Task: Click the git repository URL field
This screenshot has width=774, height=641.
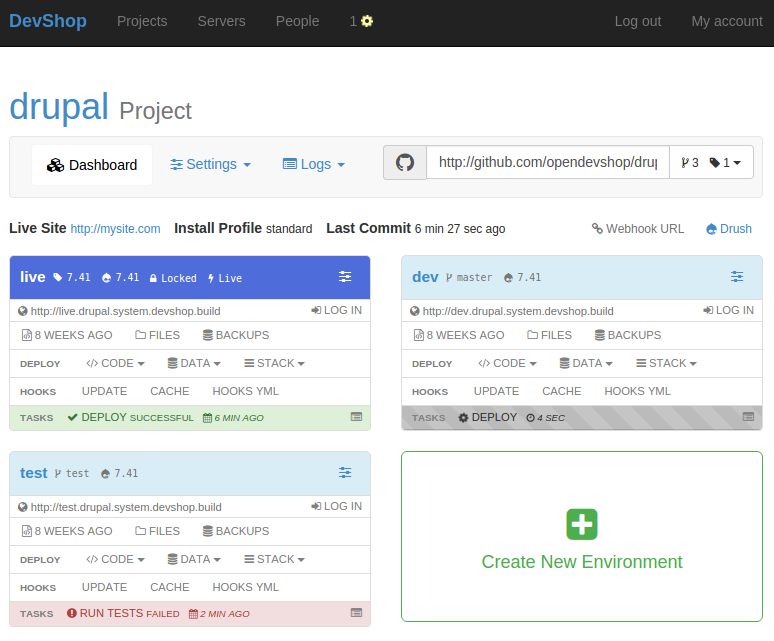Action: tap(548, 162)
